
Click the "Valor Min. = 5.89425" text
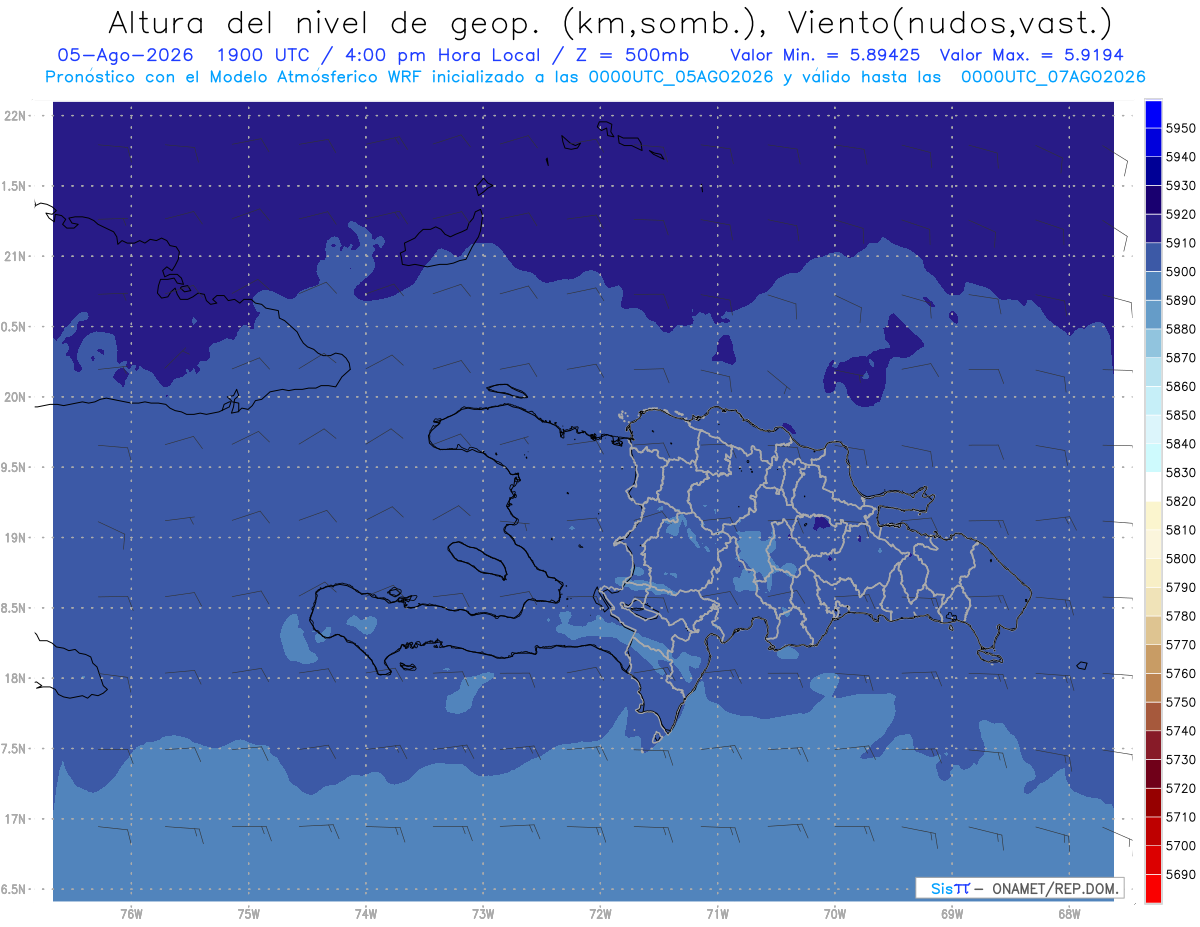(827, 55)
